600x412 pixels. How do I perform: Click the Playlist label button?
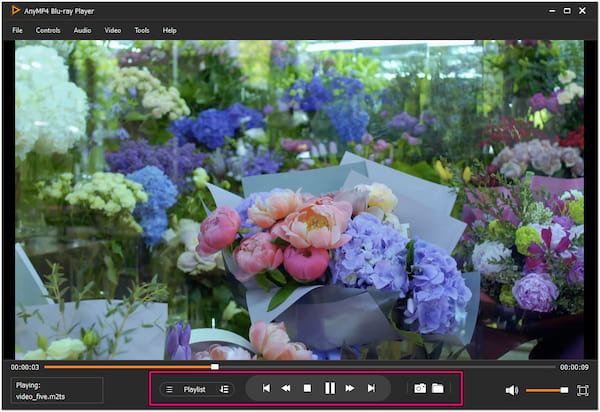(194, 389)
